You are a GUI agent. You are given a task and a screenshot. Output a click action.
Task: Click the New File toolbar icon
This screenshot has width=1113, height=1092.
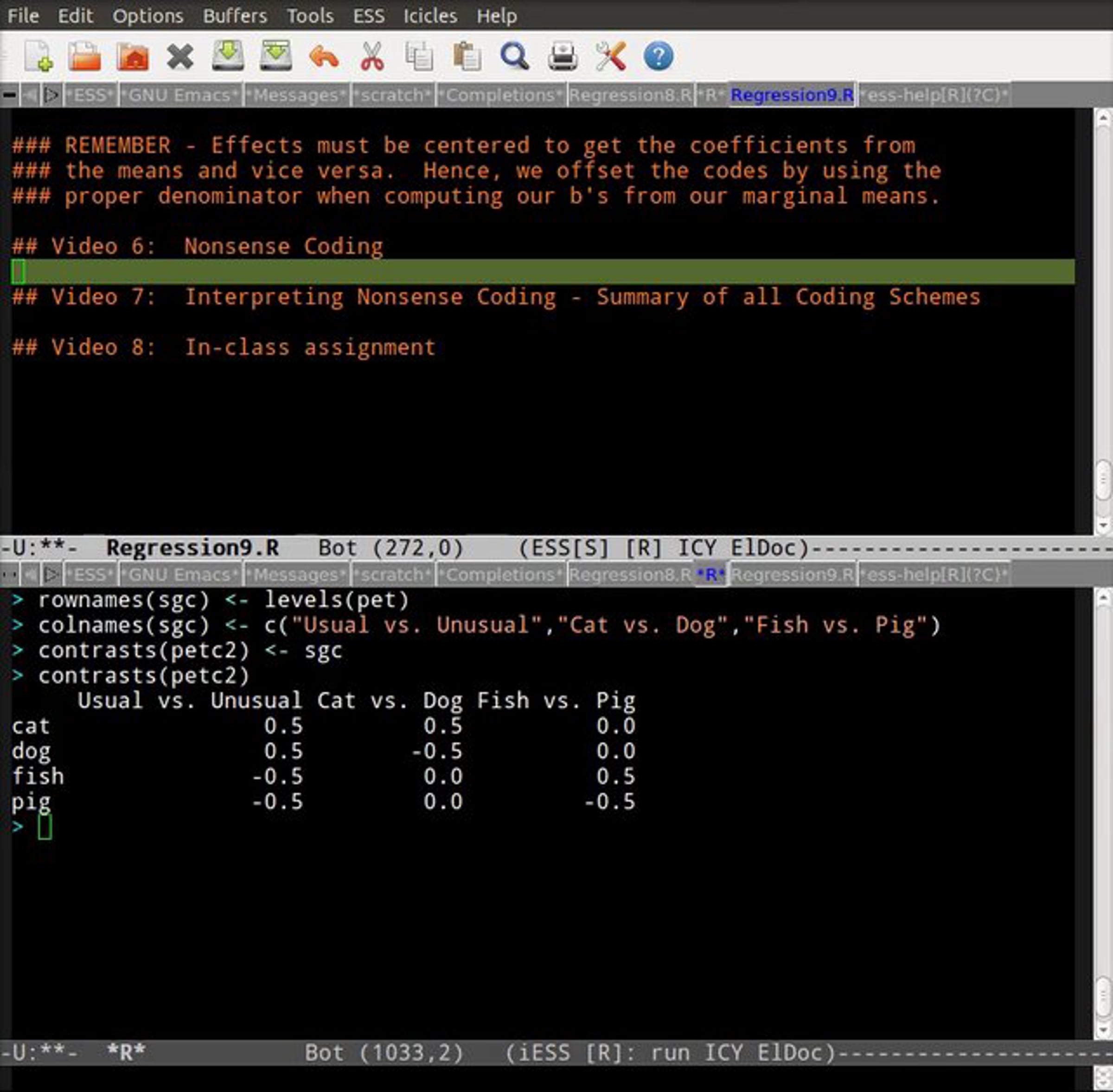[x=38, y=57]
